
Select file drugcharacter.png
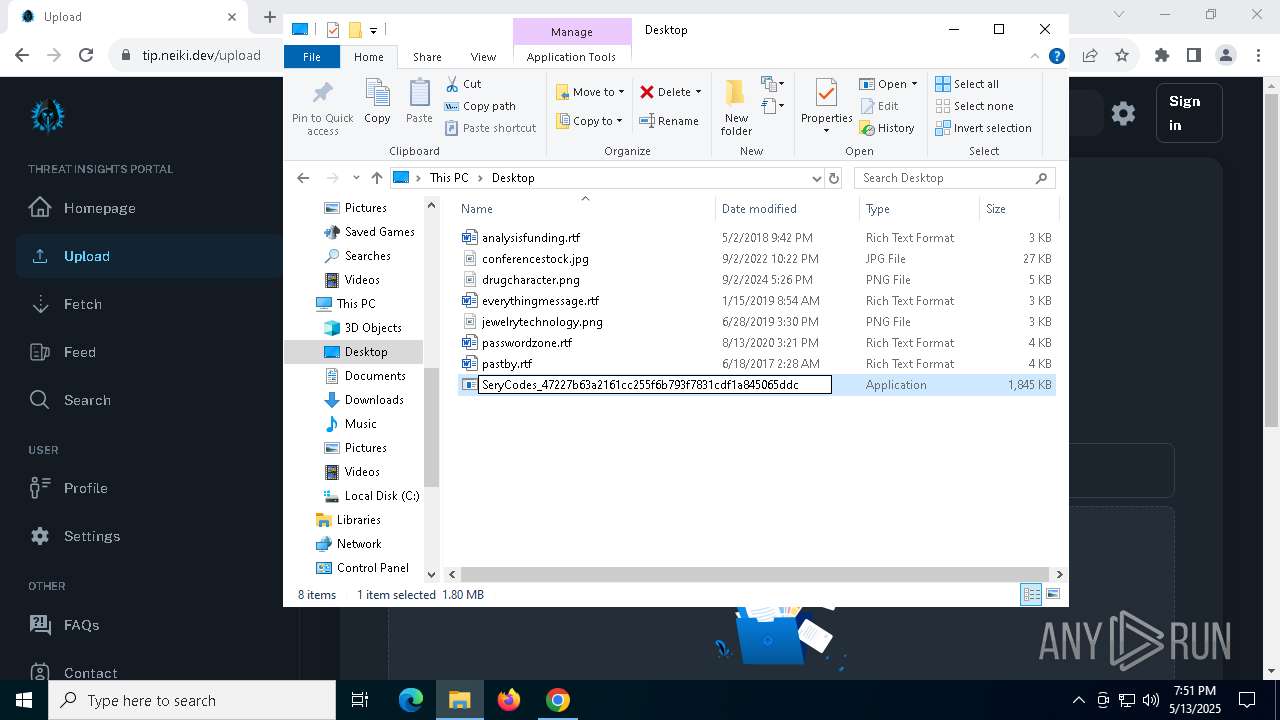tap(531, 280)
